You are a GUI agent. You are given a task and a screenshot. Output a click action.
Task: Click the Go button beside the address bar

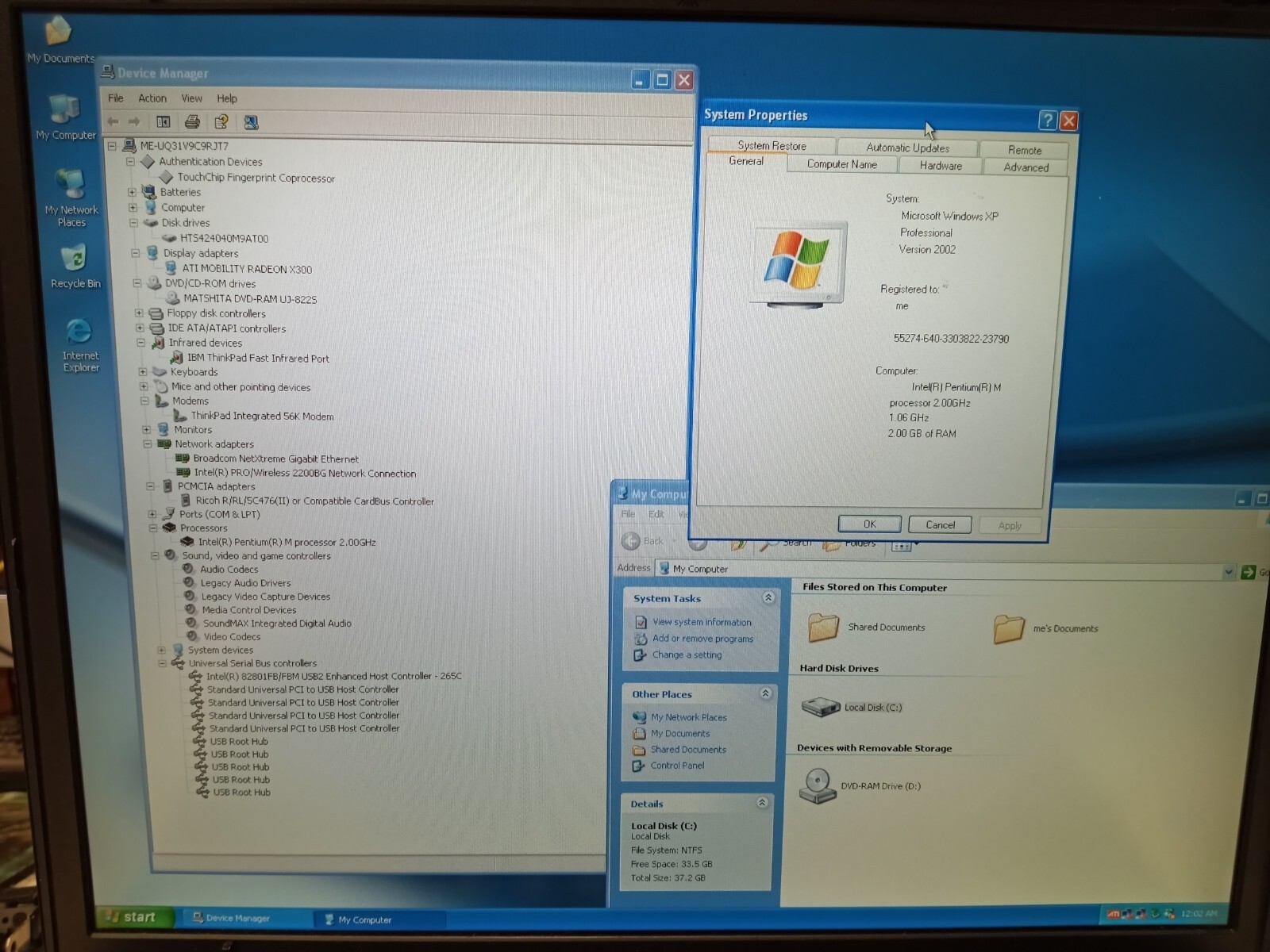coord(1254,572)
